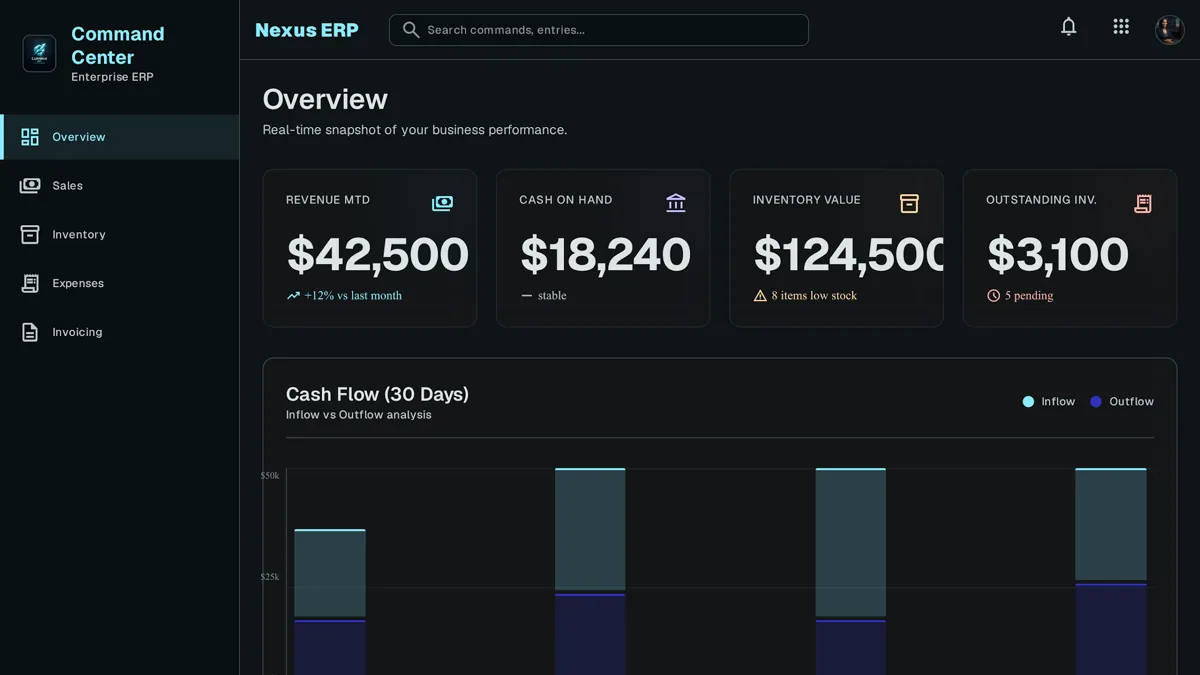The image size is (1200, 675).
Task: Click the Inventory Value archive icon
Action: [909, 203]
